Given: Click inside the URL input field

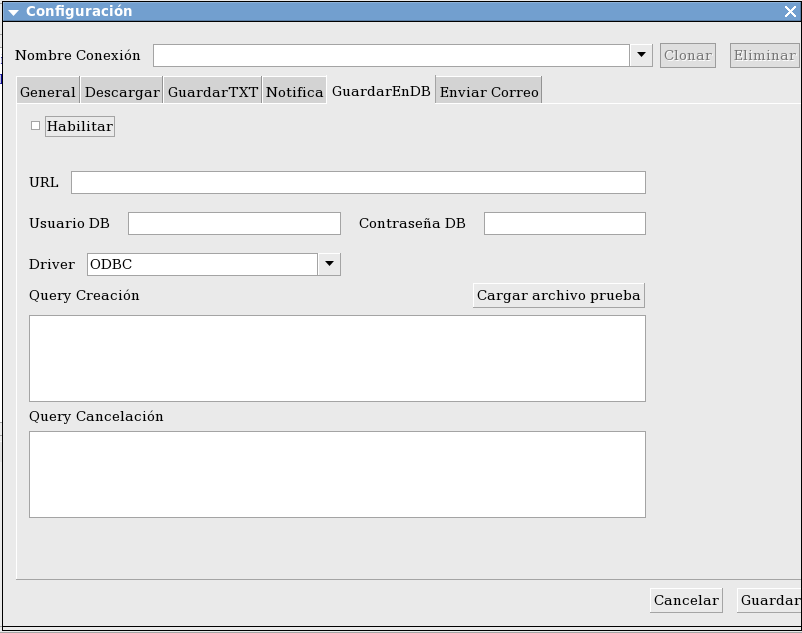Looking at the screenshot, I should point(358,182).
